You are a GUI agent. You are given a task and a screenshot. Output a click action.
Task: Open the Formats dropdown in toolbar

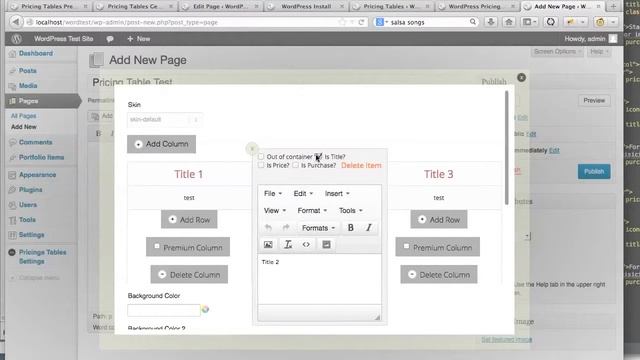coord(318,228)
